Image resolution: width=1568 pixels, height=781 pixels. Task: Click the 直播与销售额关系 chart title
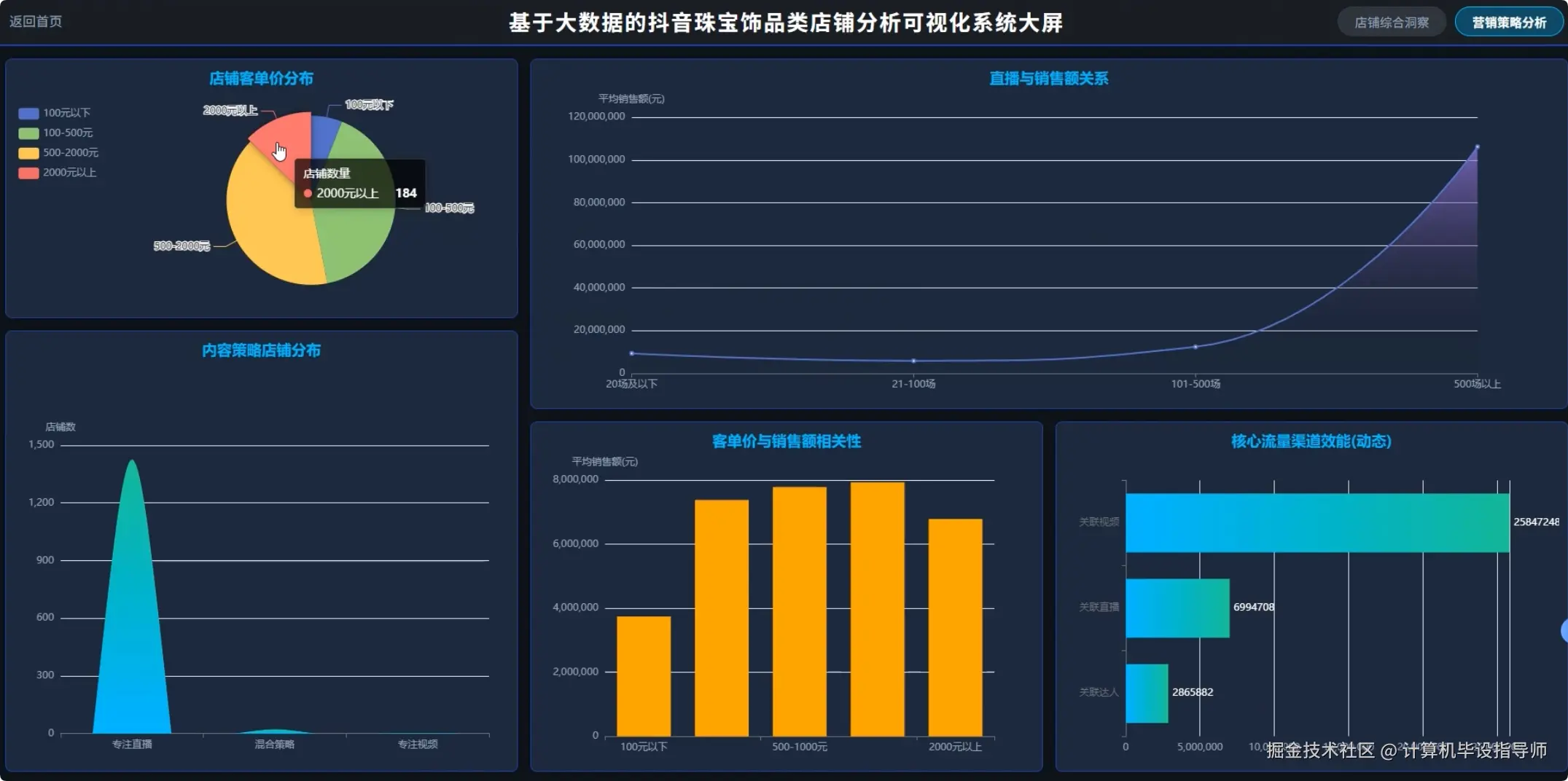point(1048,78)
